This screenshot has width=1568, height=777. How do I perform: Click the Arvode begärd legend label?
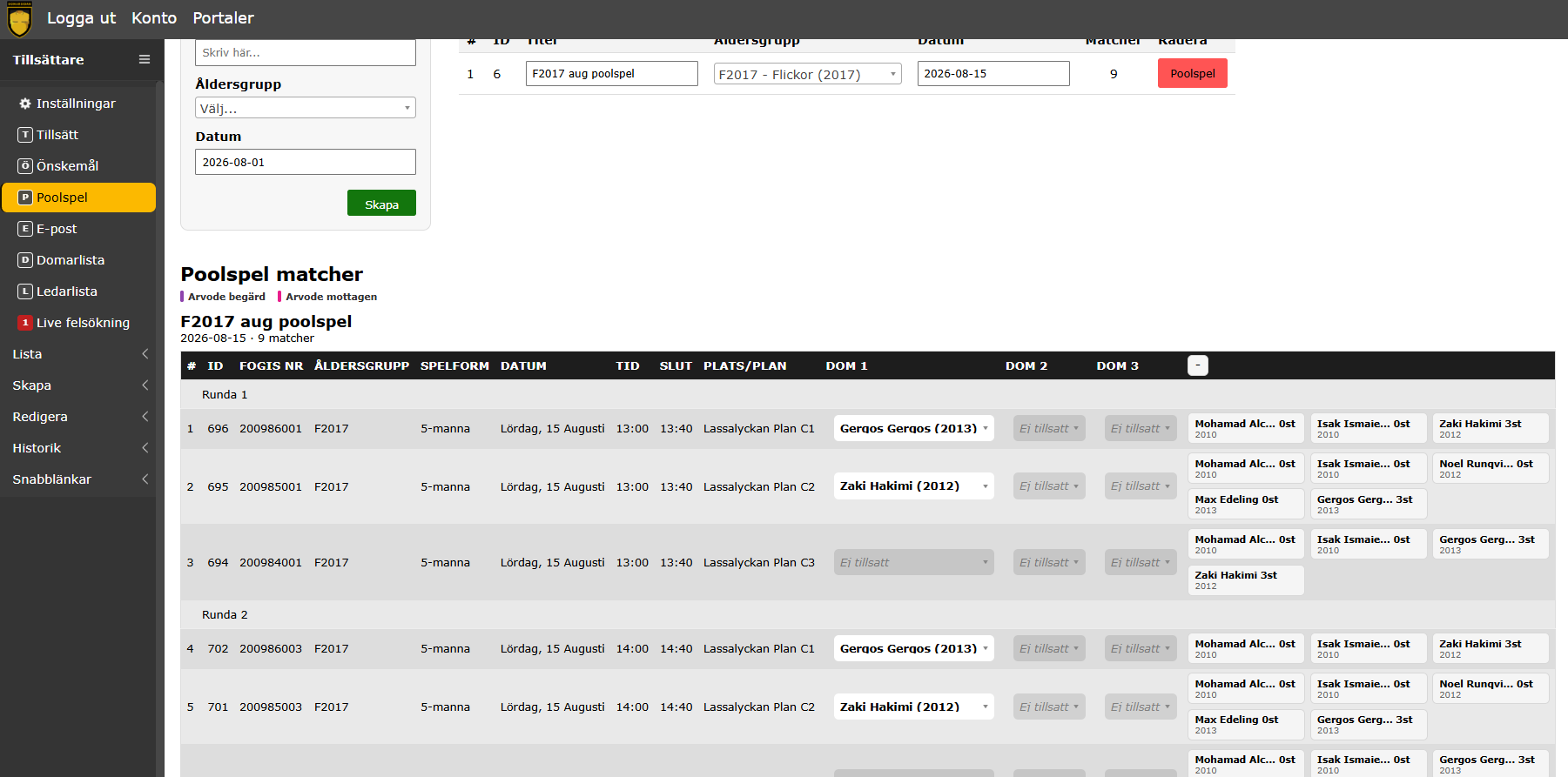pyautogui.click(x=226, y=297)
